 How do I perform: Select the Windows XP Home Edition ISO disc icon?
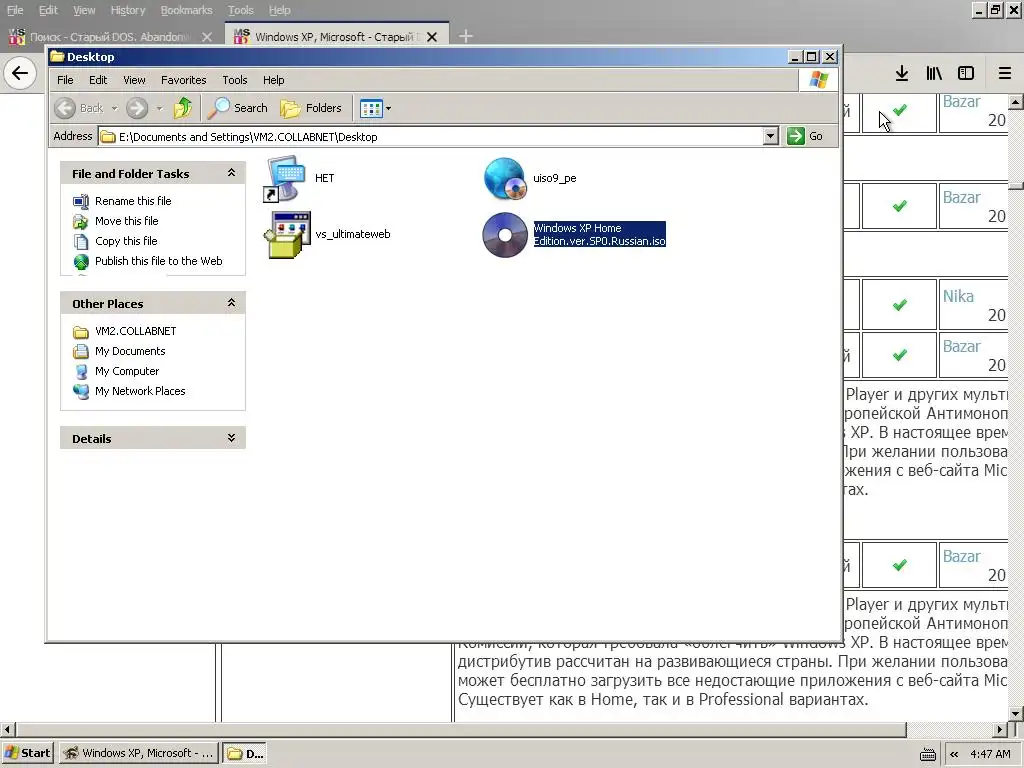pos(505,235)
